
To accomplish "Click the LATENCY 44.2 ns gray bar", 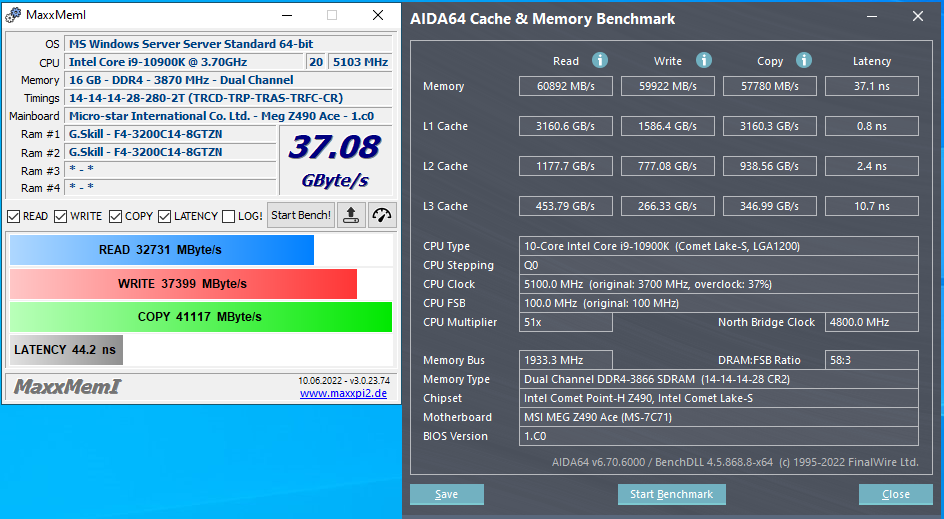I will click(66, 350).
